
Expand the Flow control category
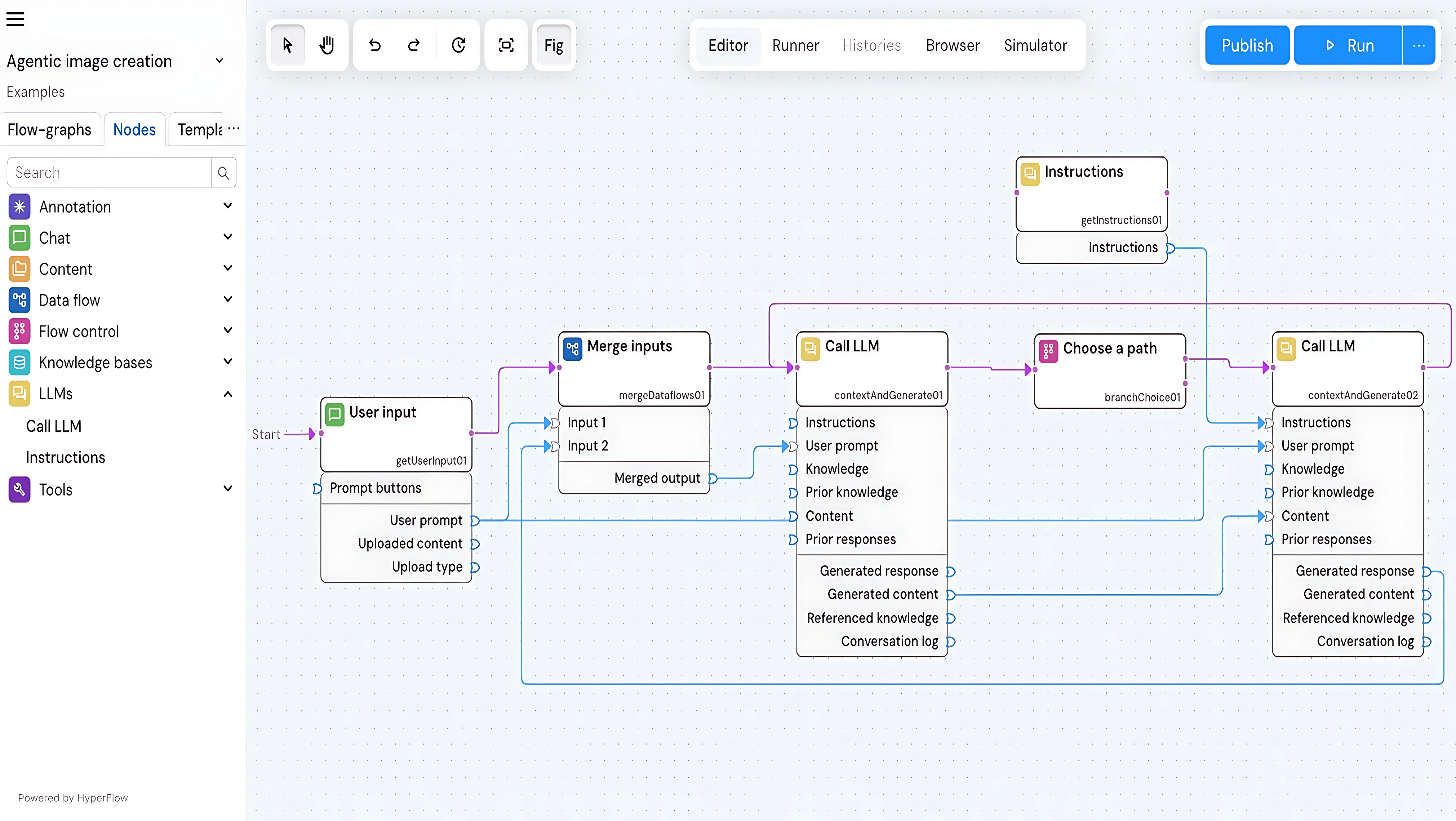tap(227, 330)
